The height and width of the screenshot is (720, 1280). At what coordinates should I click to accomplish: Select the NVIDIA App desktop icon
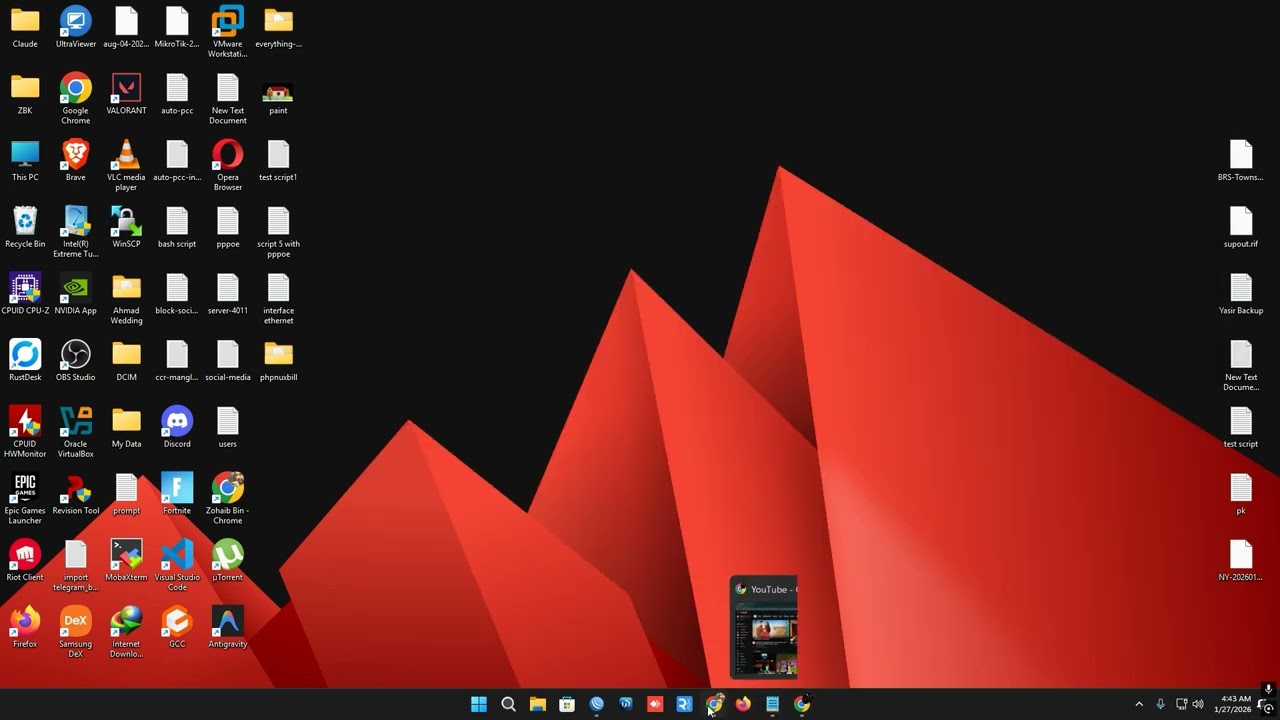click(76, 295)
